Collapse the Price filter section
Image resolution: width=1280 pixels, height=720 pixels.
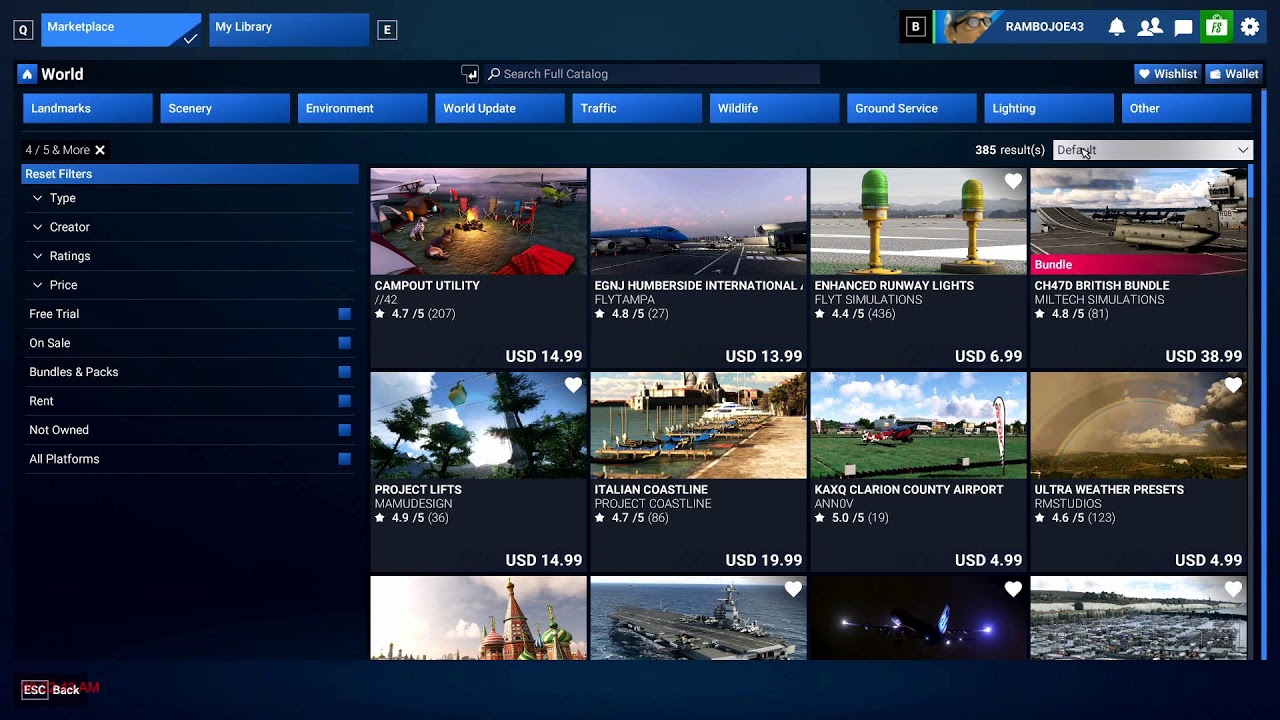190,285
